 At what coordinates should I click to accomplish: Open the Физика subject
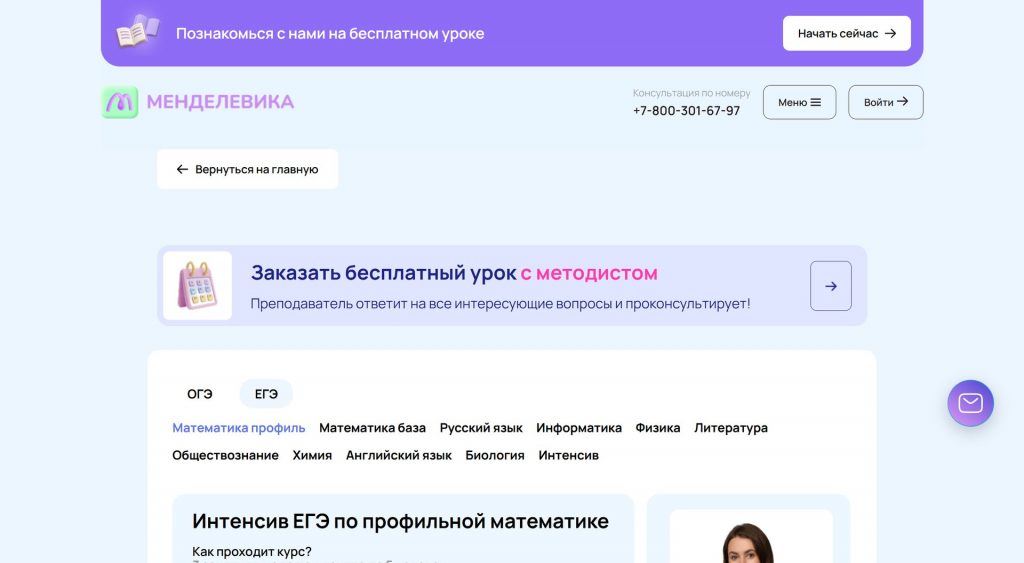(x=658, y=428)
